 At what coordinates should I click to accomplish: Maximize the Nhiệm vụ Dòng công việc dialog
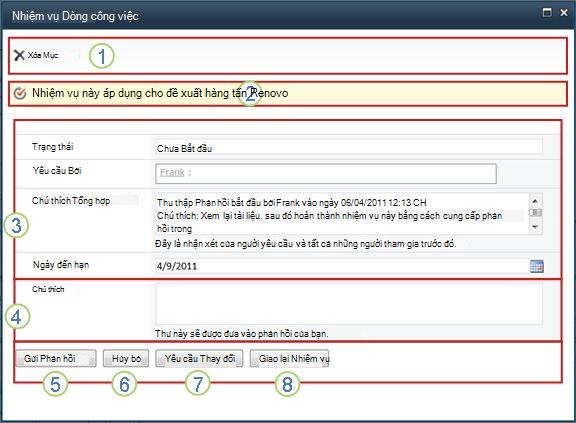547,12
